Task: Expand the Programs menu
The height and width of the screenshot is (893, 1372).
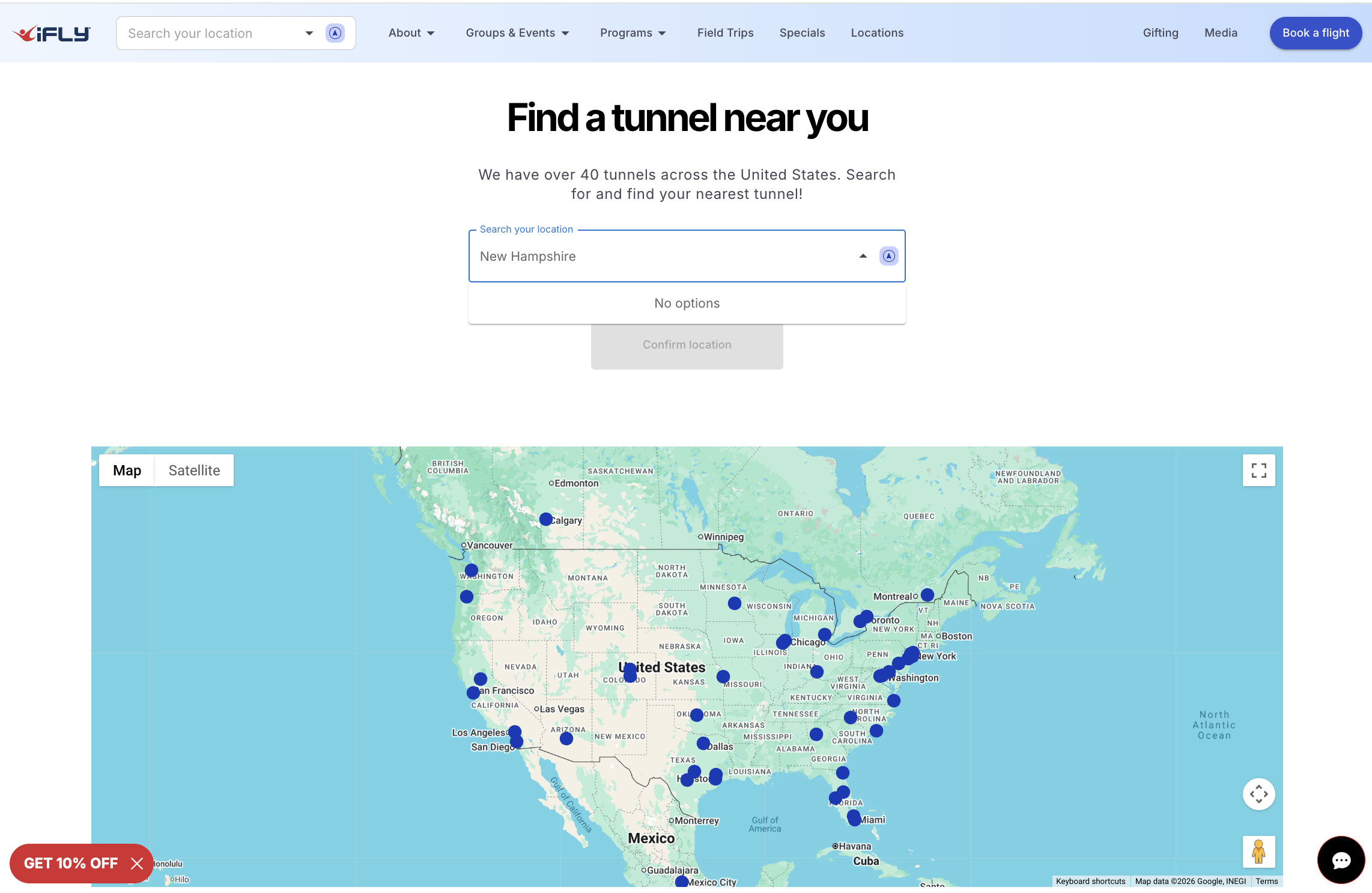Action: click(633, 33)
